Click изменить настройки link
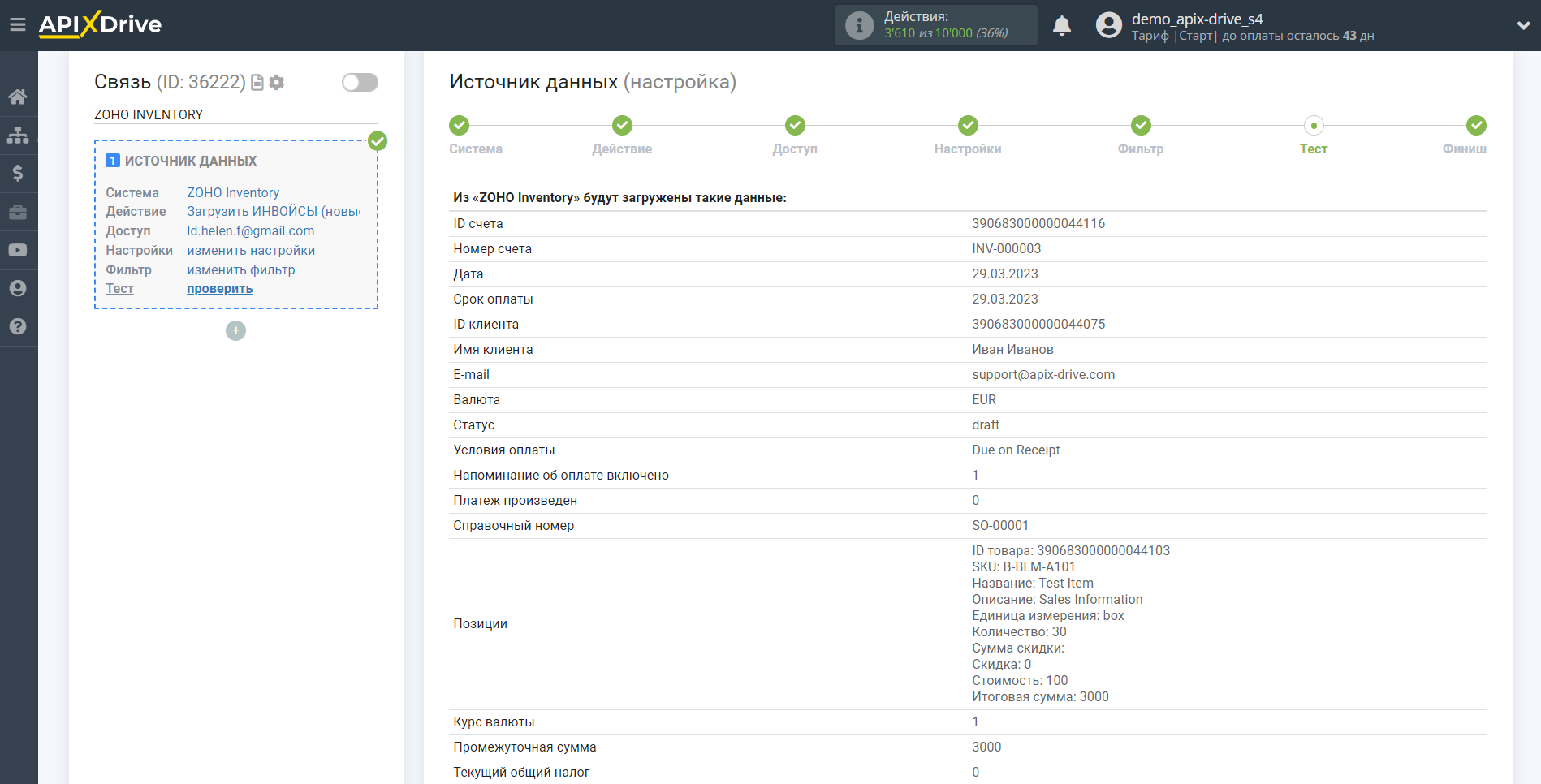This screenshot has width=1541, height=784. (x=251, y=251)
